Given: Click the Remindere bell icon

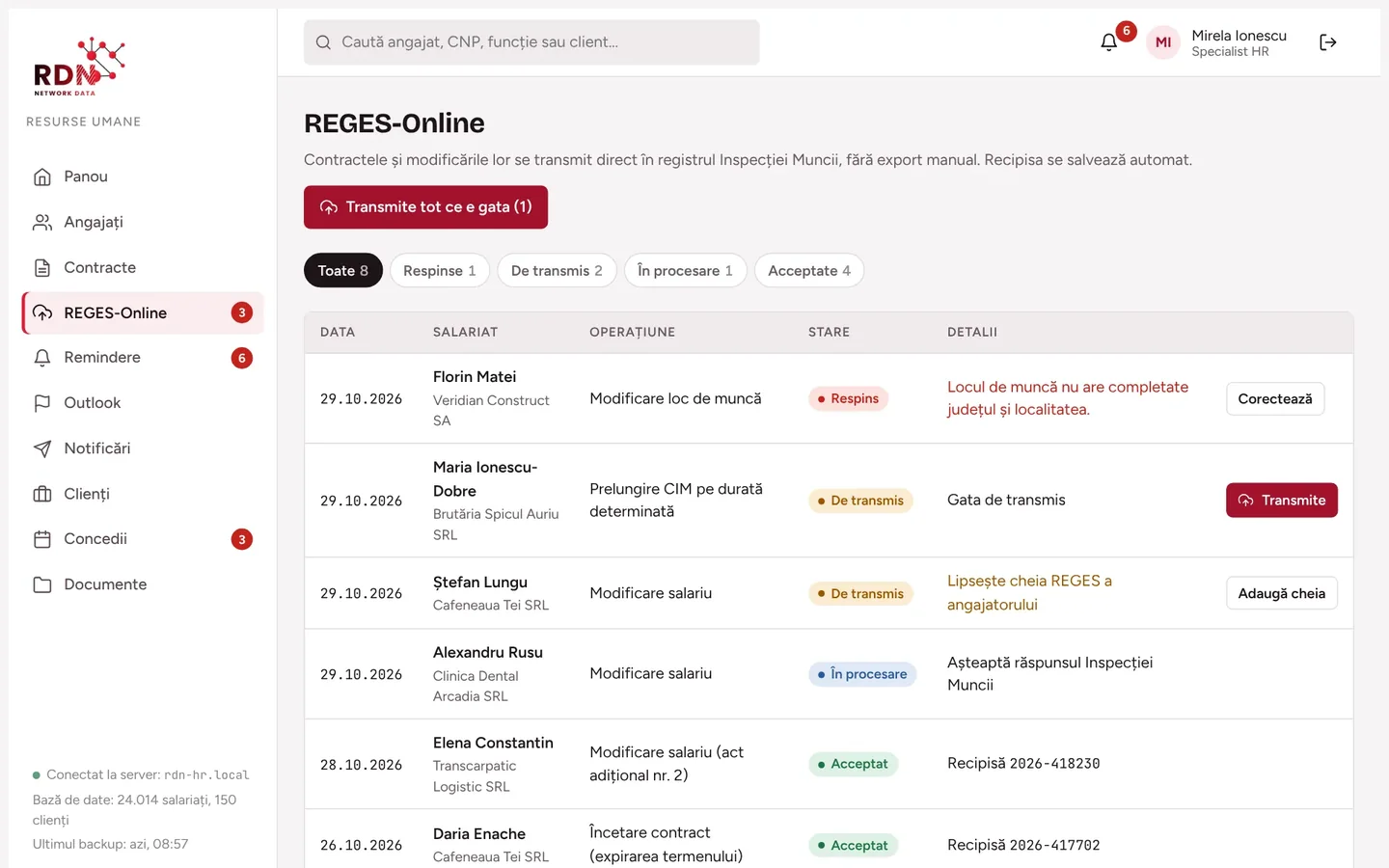Looking at the screenshot, I should pos(42,358).
